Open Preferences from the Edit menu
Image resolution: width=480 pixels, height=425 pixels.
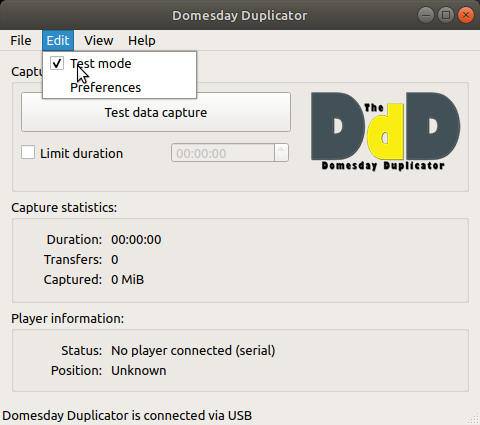click(105, 87)
